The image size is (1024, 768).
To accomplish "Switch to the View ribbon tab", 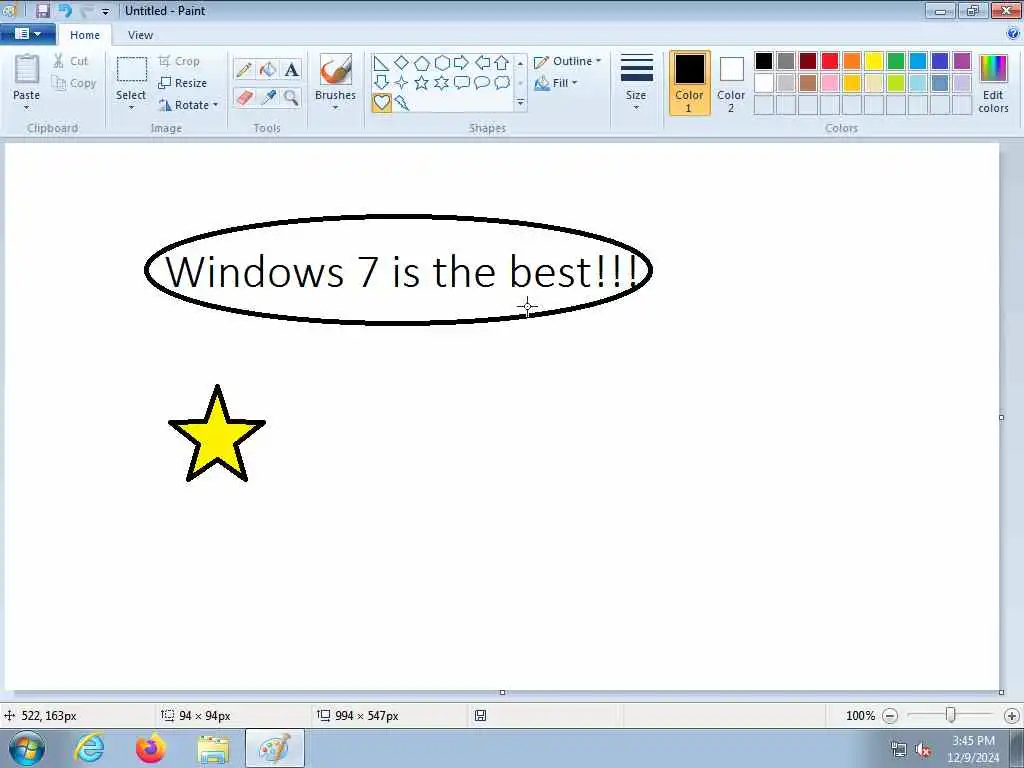I will coord(140,35).
